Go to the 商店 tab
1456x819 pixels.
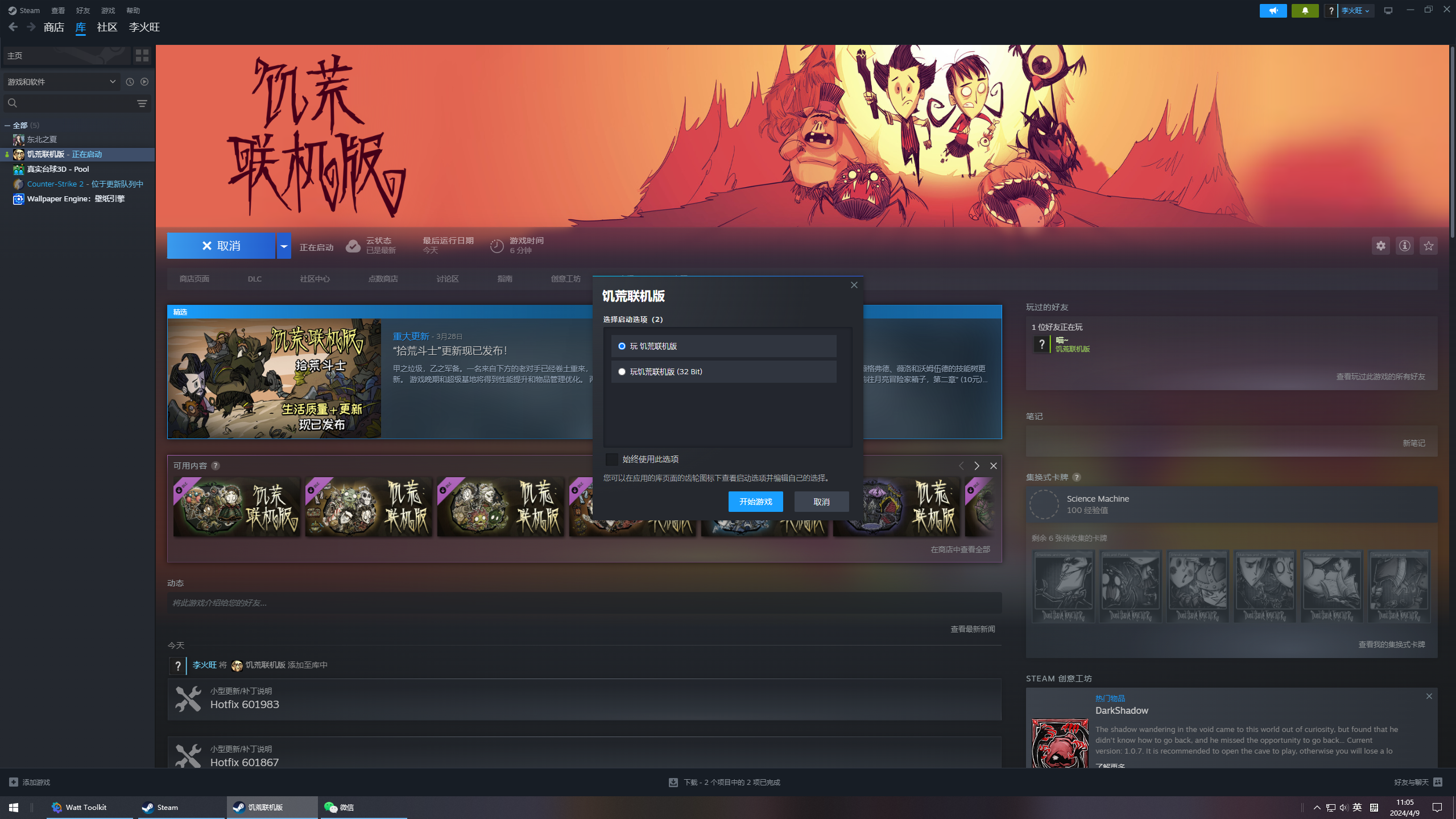[x=54, y=27]
